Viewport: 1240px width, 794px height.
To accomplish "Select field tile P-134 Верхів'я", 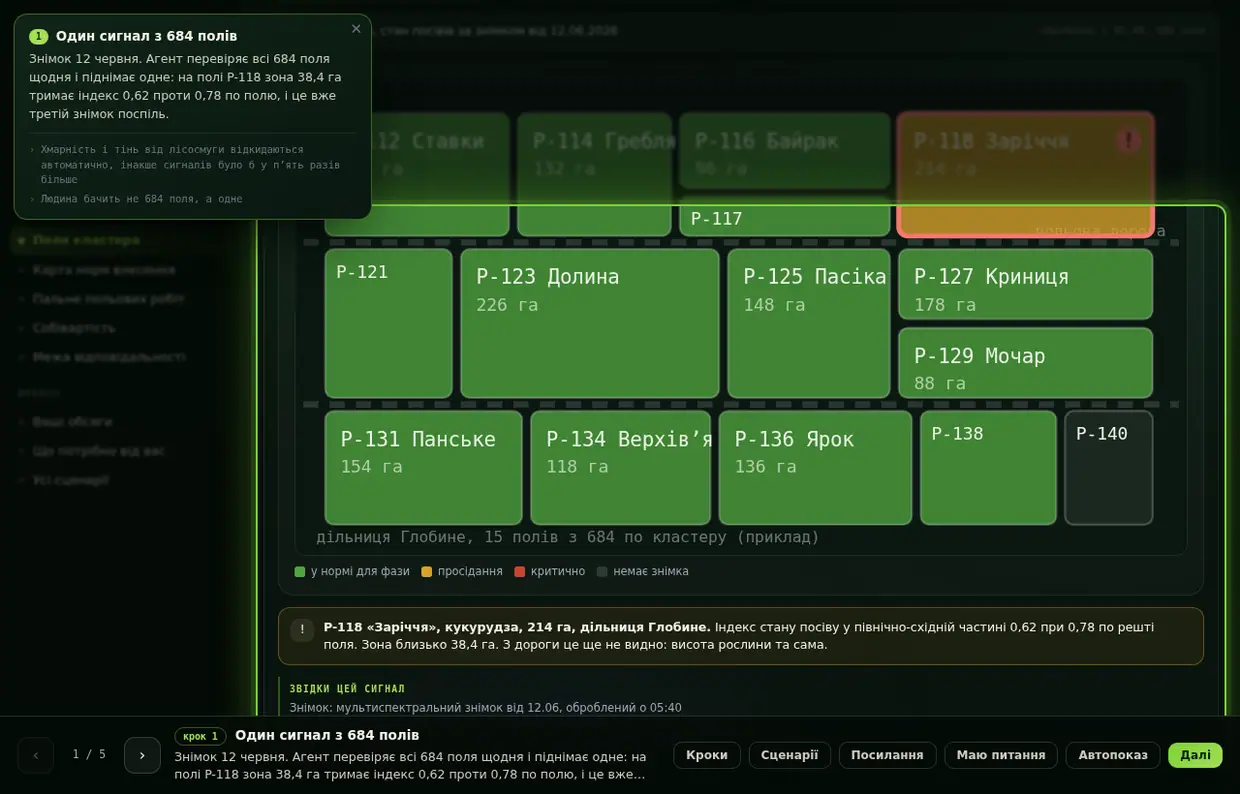I will tap(621, 468).
